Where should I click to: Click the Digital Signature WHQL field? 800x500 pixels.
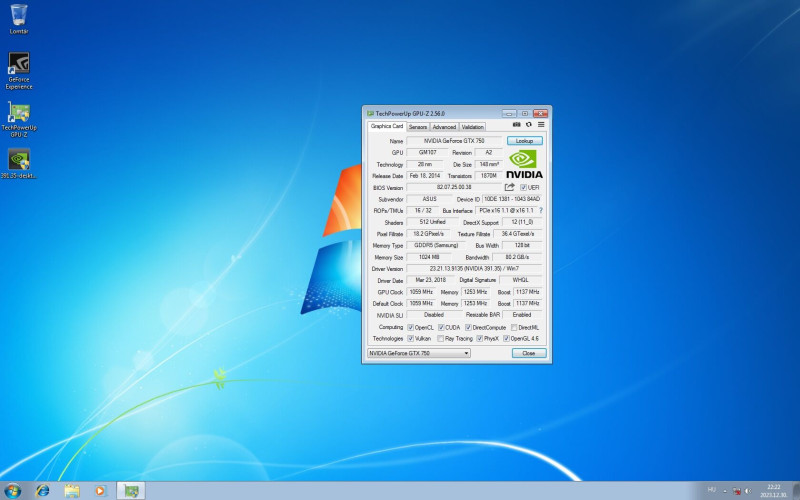(x=520, y=280)
